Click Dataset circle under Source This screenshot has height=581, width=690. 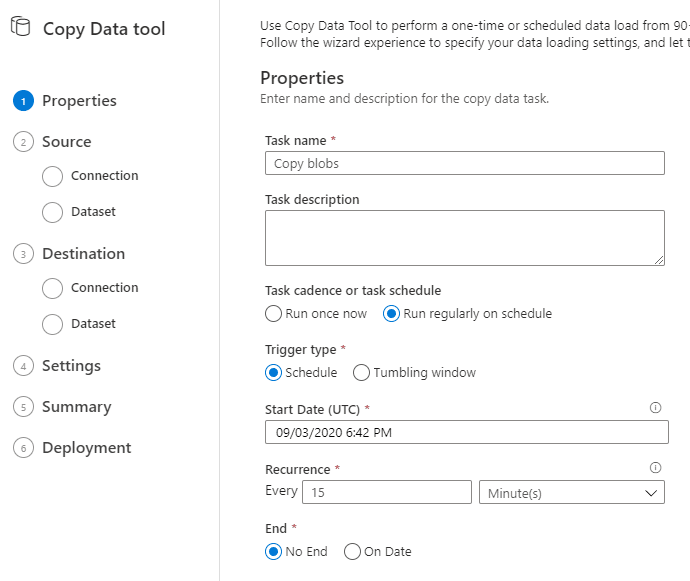tap(52, 212)
